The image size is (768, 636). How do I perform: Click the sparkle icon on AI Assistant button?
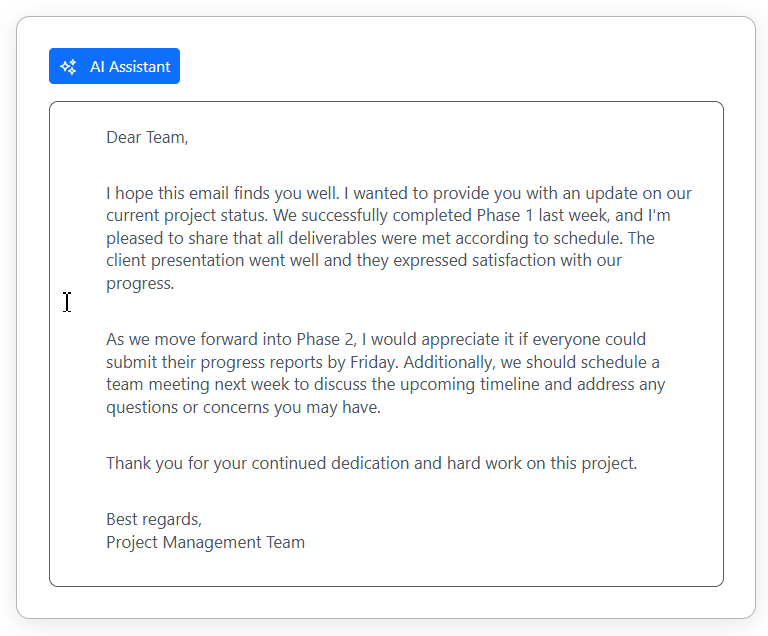pyautogui.click(x=68, y=67)
